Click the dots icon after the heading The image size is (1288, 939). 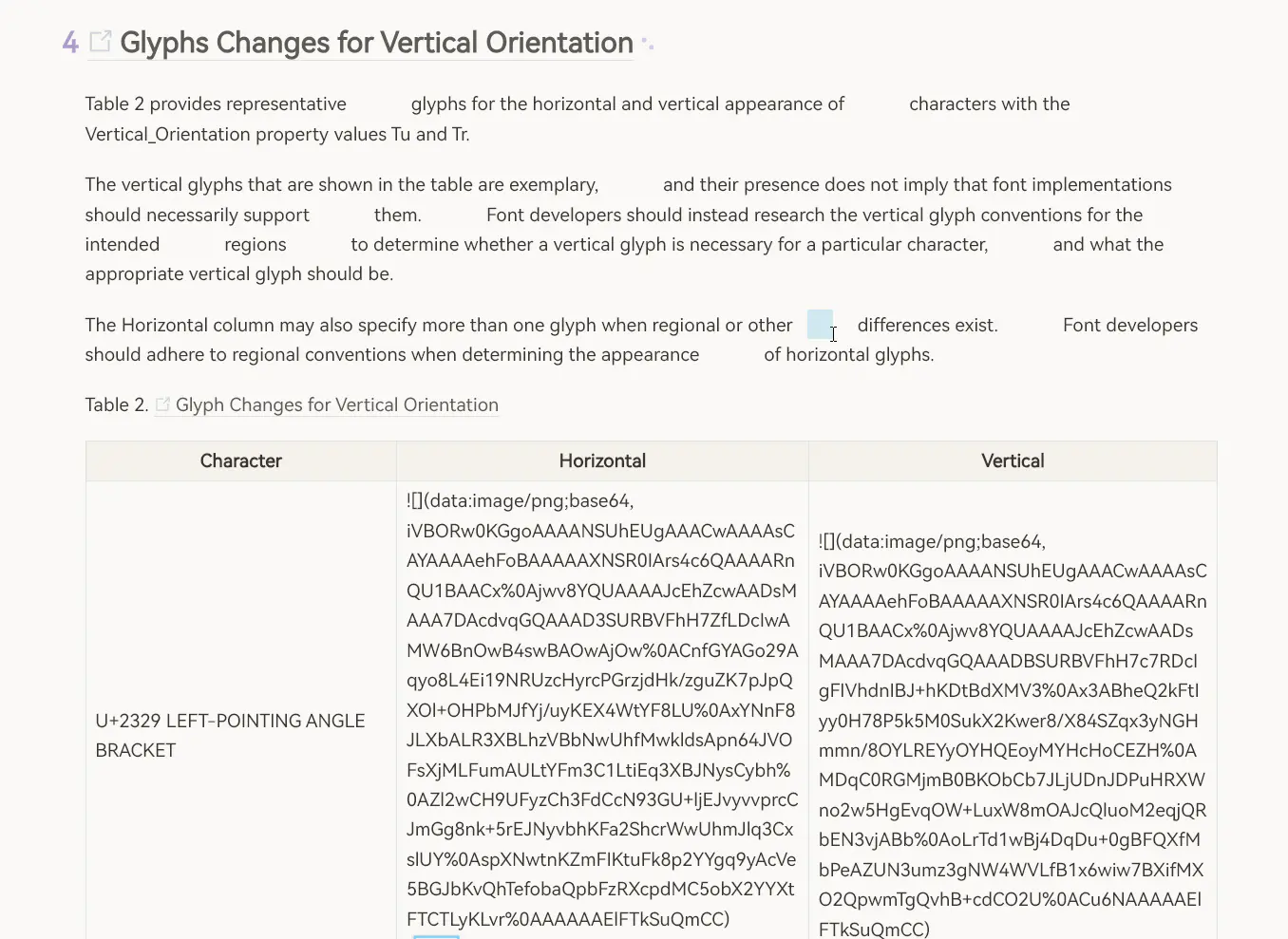[x=648, y=43]
